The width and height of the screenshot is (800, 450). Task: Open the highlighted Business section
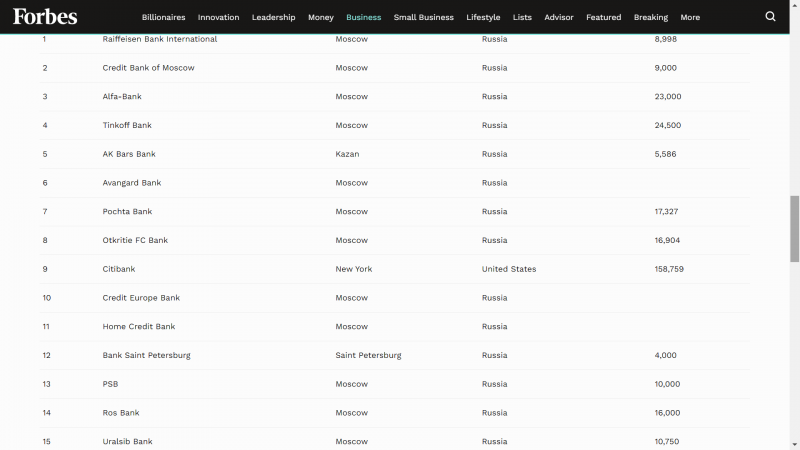[x=363, y=17]
